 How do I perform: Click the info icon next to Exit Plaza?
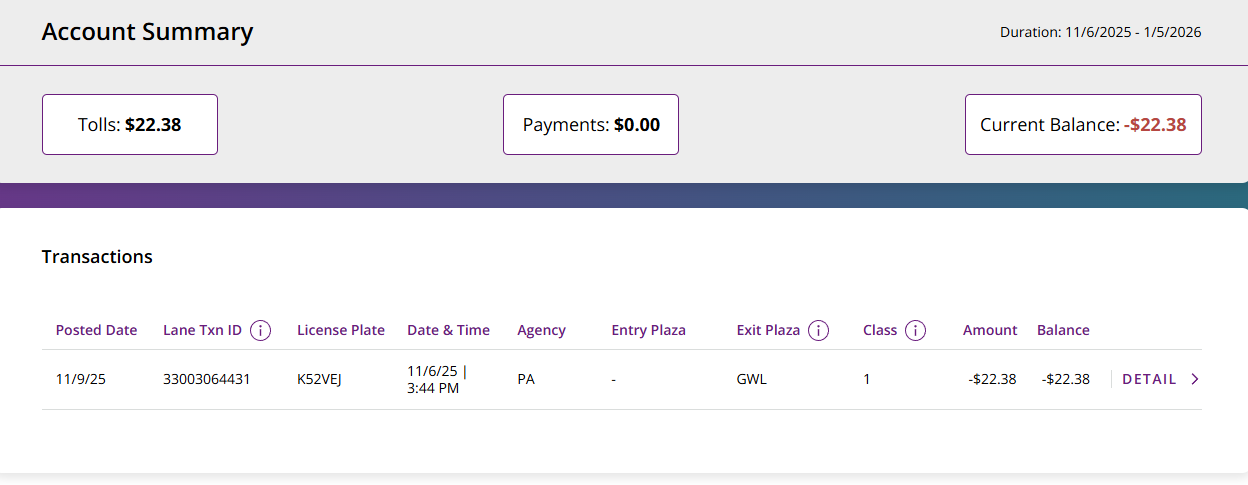coord(818,330)
